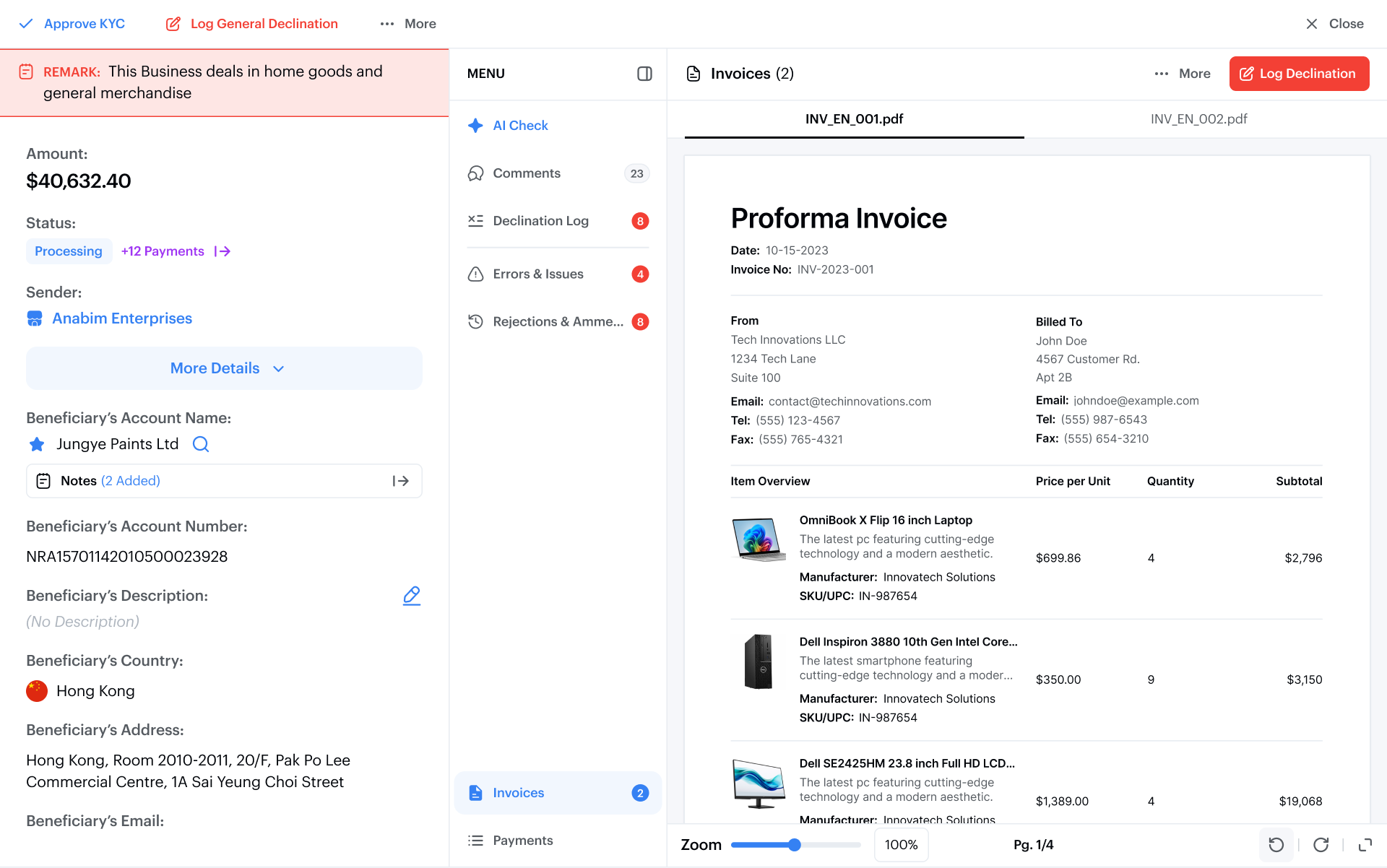Click invoice number INV-2023-001
The height and width of the screenshot is (868, 1387).
836,269
